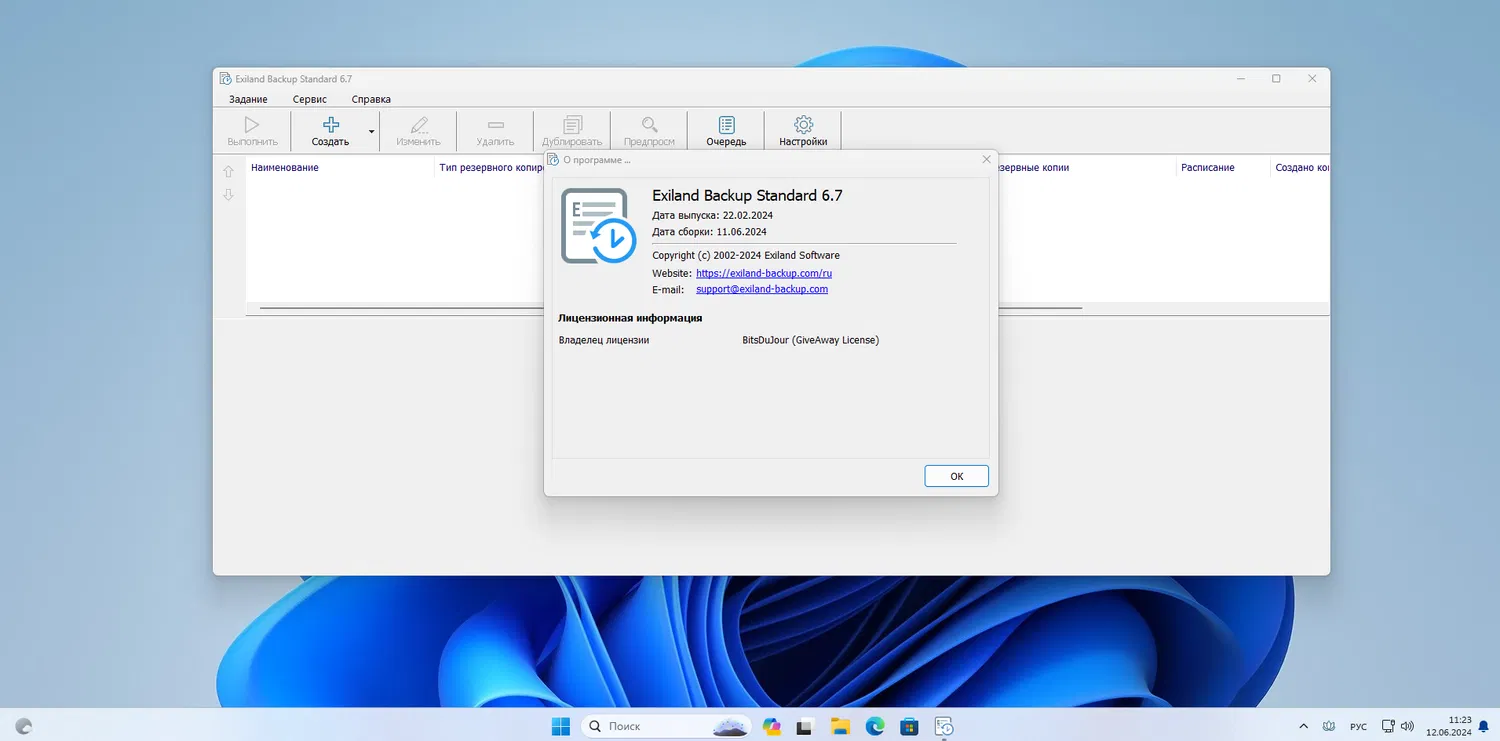This screenshot has height=741, width=1500.
Task: Click OK in the About dialog
Action: [957, 476]
